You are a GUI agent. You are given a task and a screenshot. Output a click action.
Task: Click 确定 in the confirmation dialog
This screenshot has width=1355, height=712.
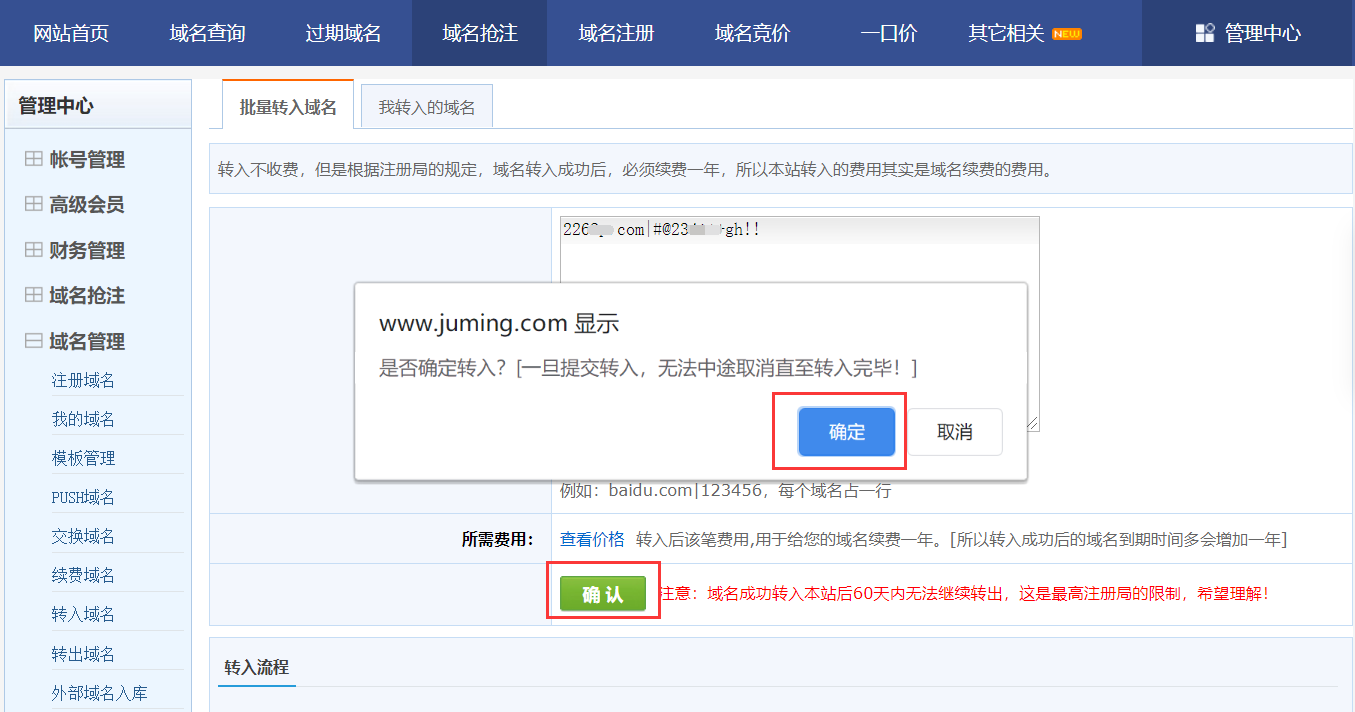(845, 431)
